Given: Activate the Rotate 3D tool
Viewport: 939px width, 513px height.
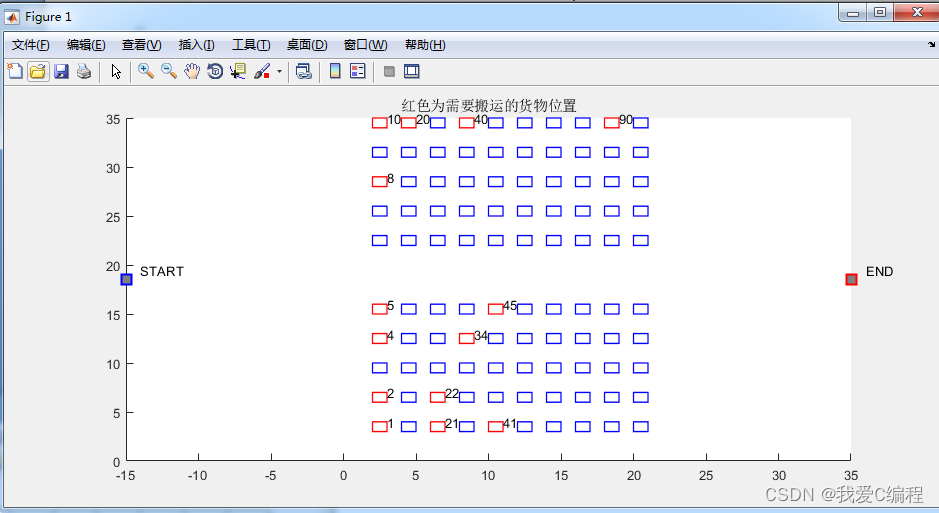Looking at the screenshot, I should pyautogui.click(x=215, y=71).
